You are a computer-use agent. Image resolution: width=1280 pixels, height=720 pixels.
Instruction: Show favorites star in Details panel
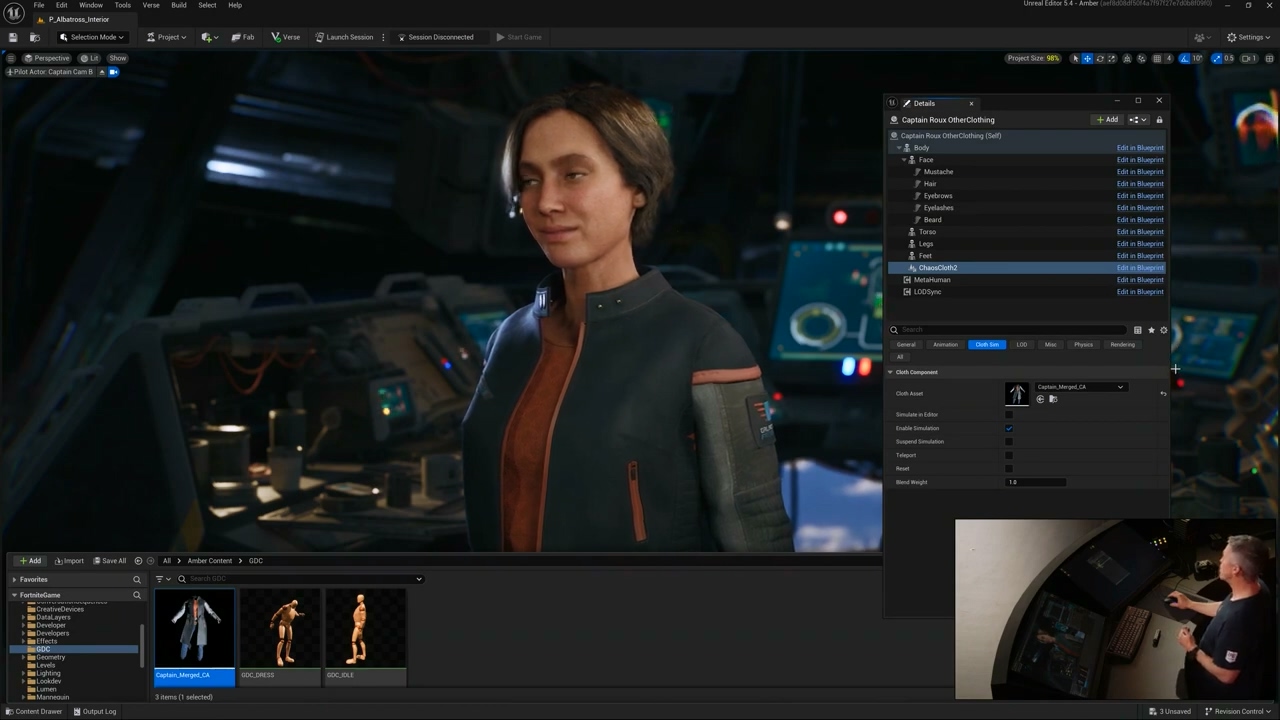pos(1151,330)
